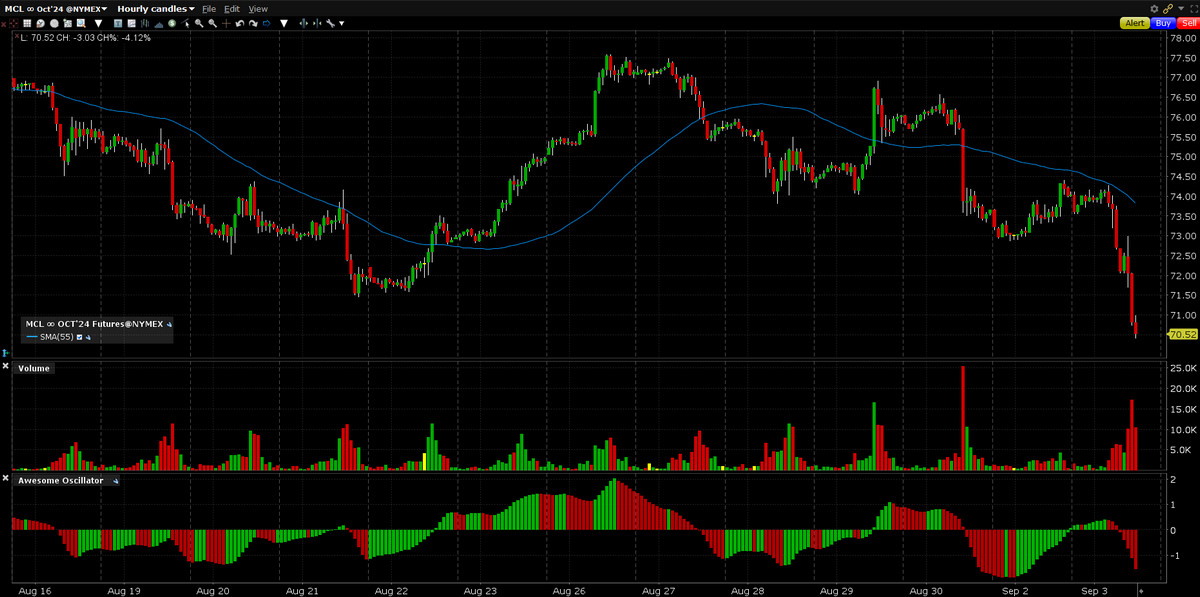This screenshot has height=597, width=1200.
Task: Create an alert with the Alert button
Action: 1133,22
